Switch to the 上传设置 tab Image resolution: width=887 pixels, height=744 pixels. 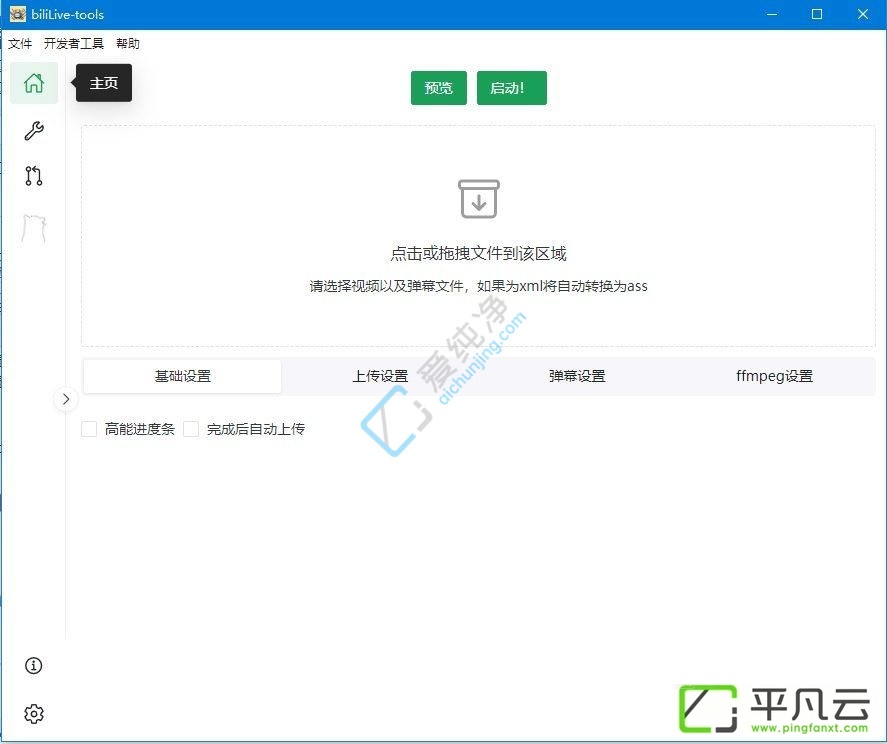click(x=380, y=376)
